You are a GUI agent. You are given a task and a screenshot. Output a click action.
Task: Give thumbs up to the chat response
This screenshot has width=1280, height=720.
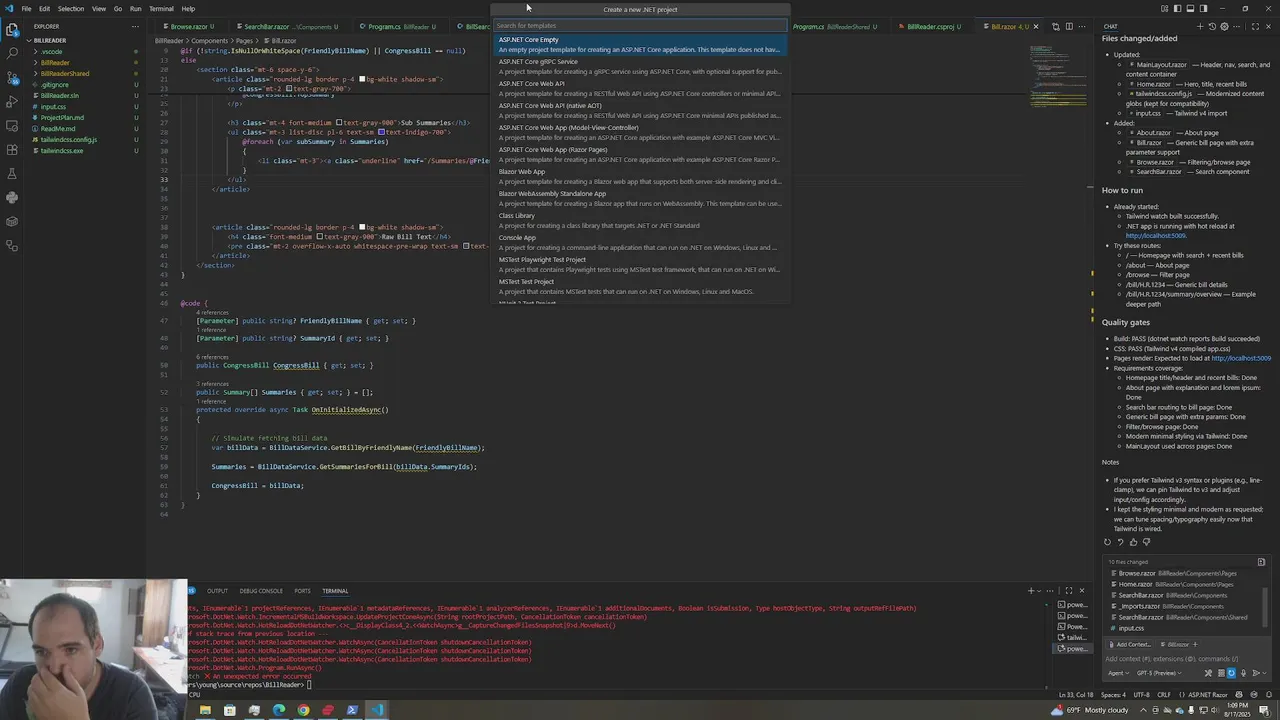point(1133,542)
